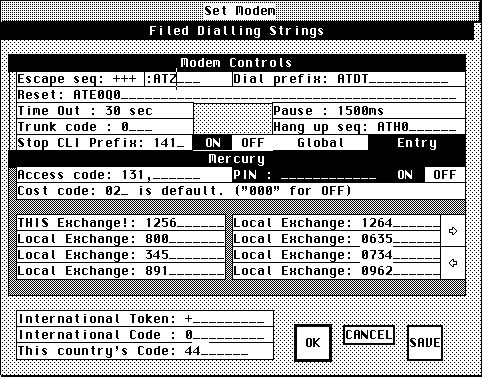
Task: Switch Mercury PIN to ON
Action: tap(404, 175)
